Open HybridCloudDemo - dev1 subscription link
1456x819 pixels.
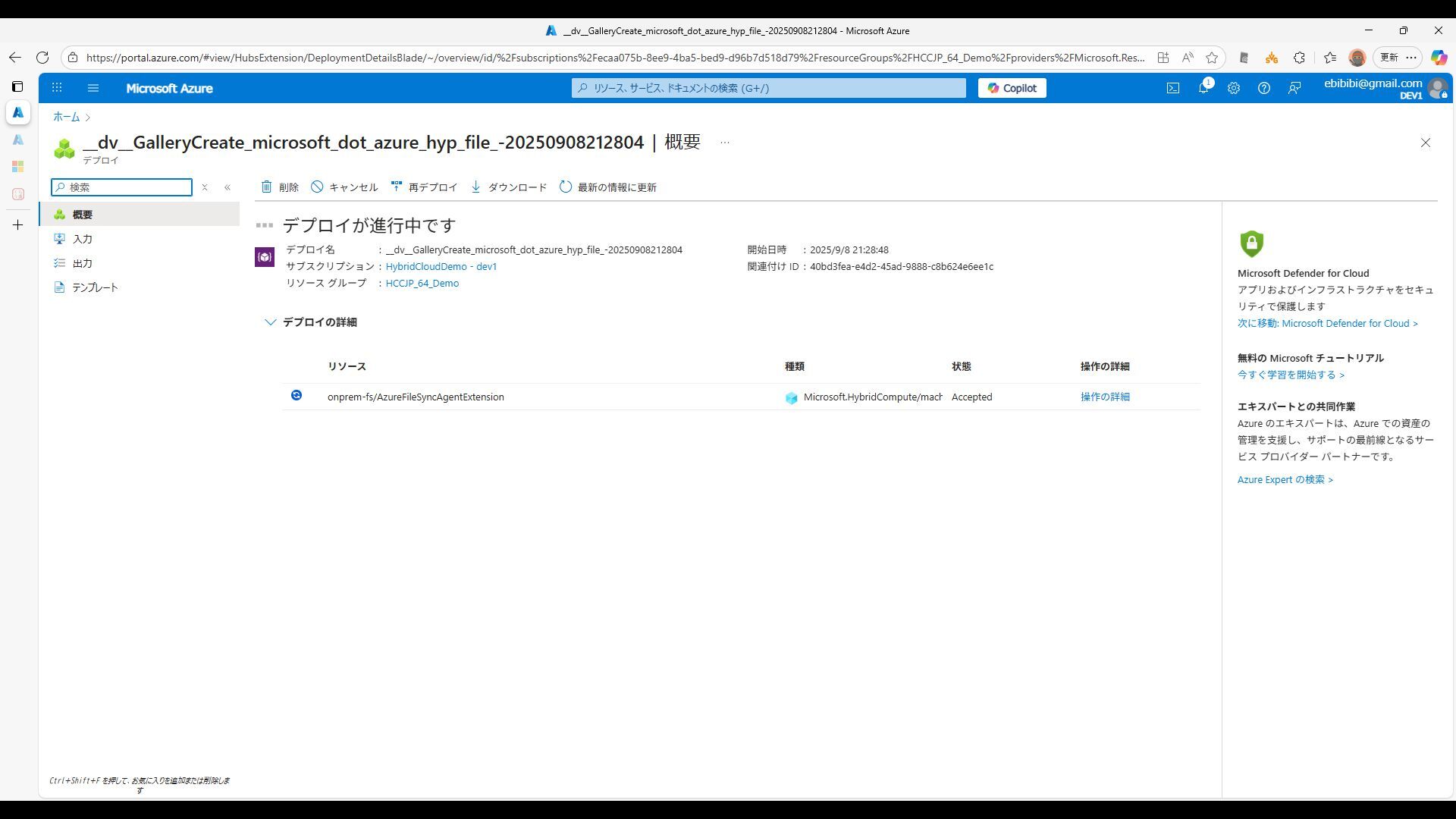pyautogui.click(x=441, y=266)
